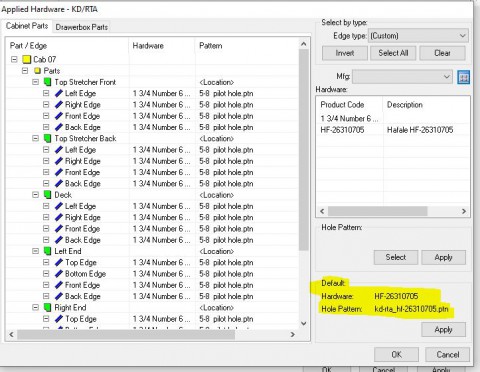Open the Edge type dropdown
The height and width of the screenshot is (372, 480).
(418, 36)
